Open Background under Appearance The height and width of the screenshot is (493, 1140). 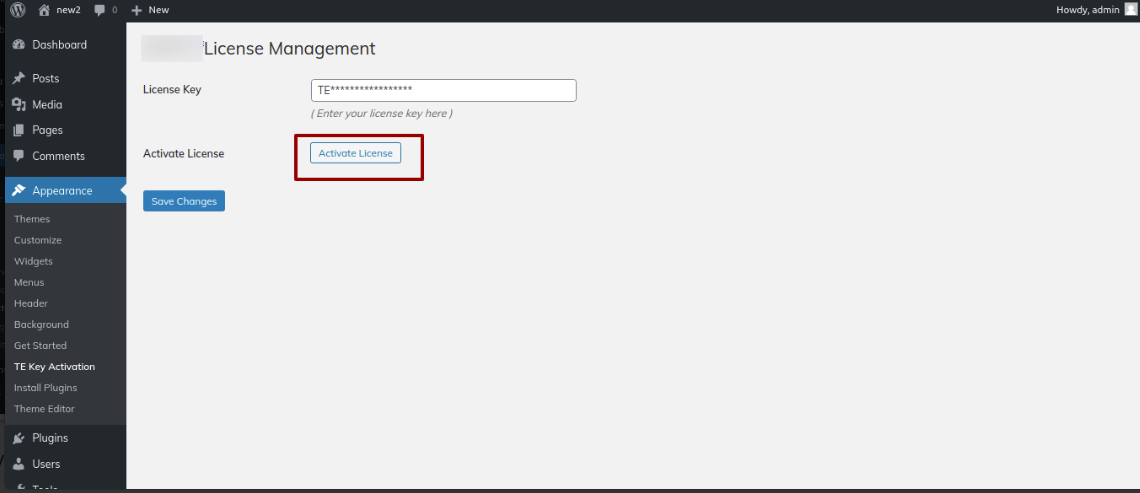41,324
